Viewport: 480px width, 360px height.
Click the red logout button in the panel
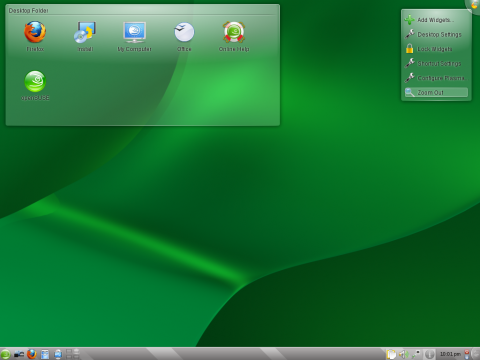[x=467, y=352]
